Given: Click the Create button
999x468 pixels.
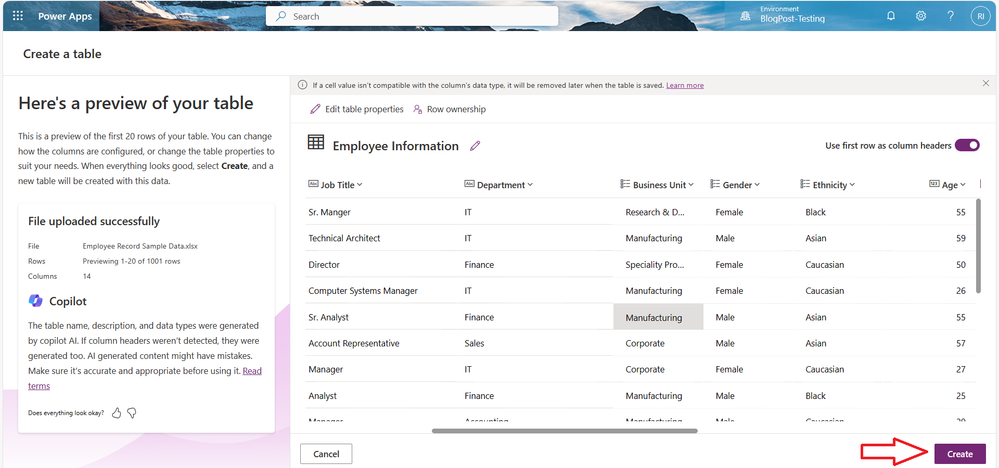Looking at the screenshot, I should [x=960, y=454].
